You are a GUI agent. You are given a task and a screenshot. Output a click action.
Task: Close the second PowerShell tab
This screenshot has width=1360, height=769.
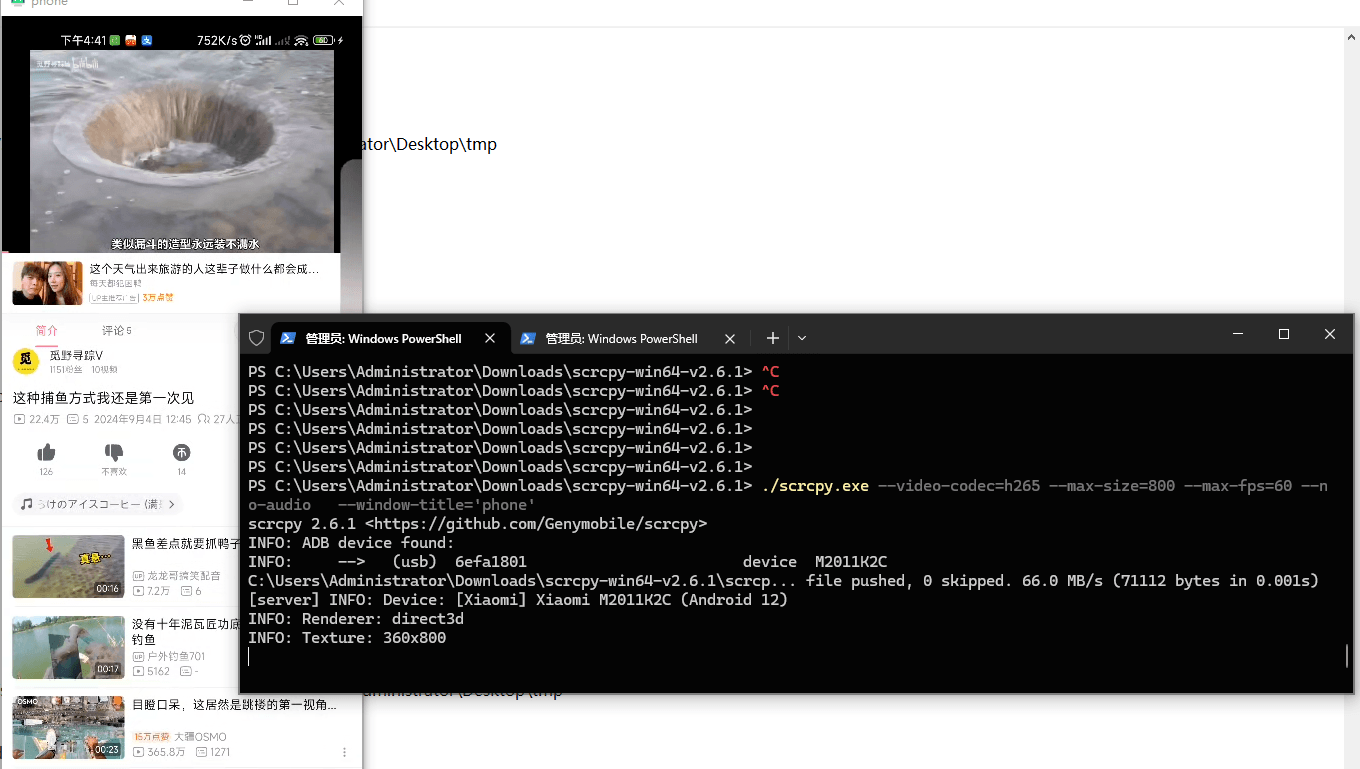730,338
